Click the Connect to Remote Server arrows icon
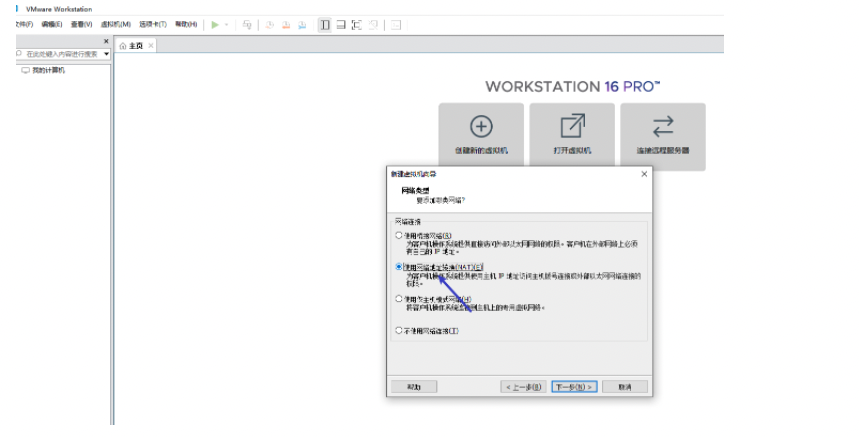859x437 pixels. 662,126
